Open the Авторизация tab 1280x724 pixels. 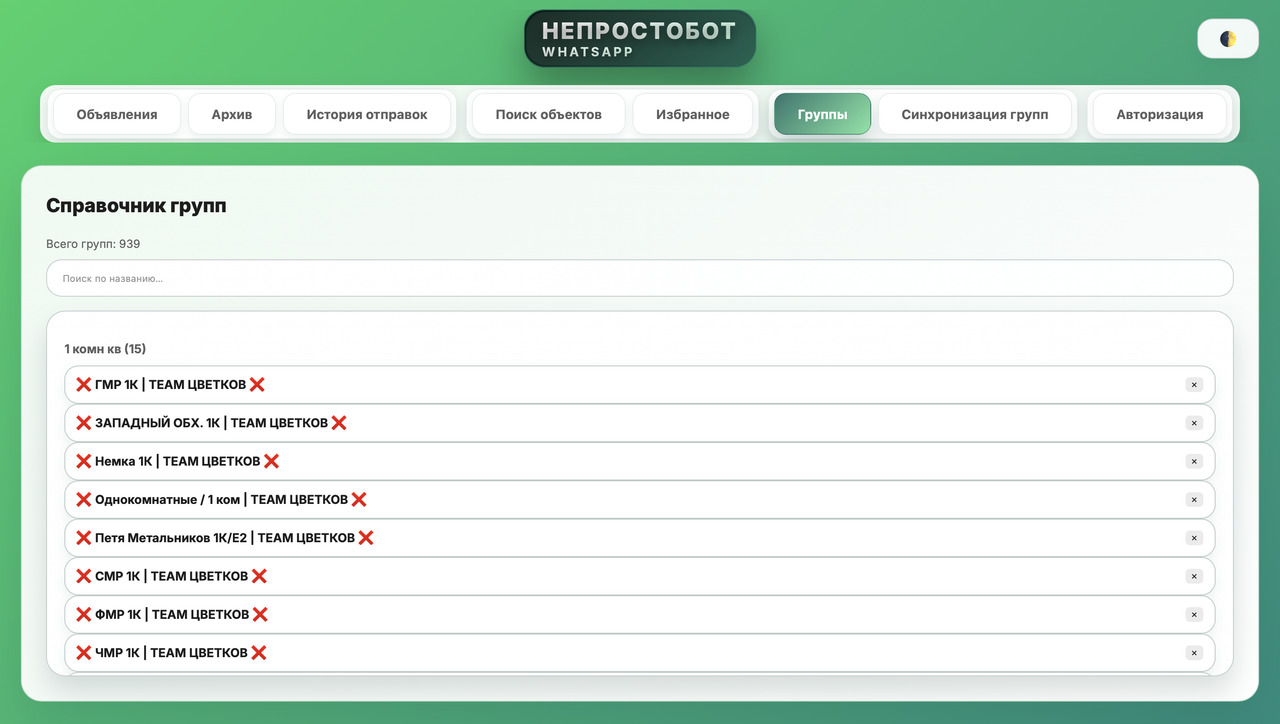point(1160,114)
